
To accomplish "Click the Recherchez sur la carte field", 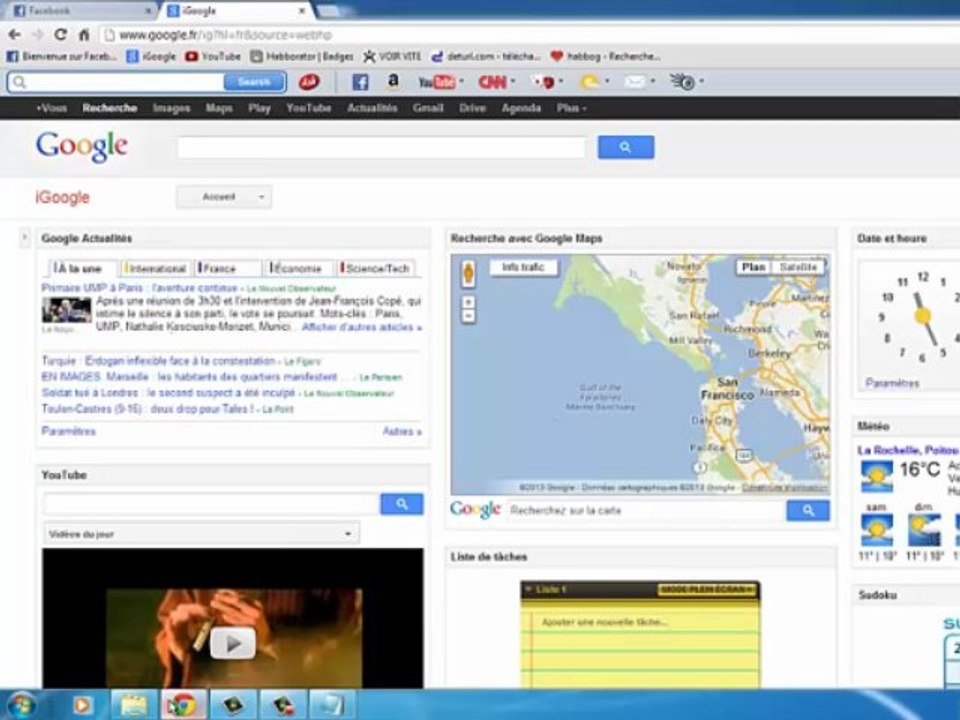I will point(646,510).
